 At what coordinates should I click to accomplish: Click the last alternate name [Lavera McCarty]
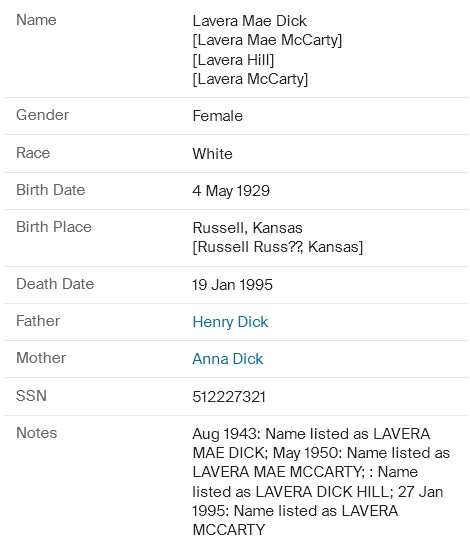(x=250, y=79)
